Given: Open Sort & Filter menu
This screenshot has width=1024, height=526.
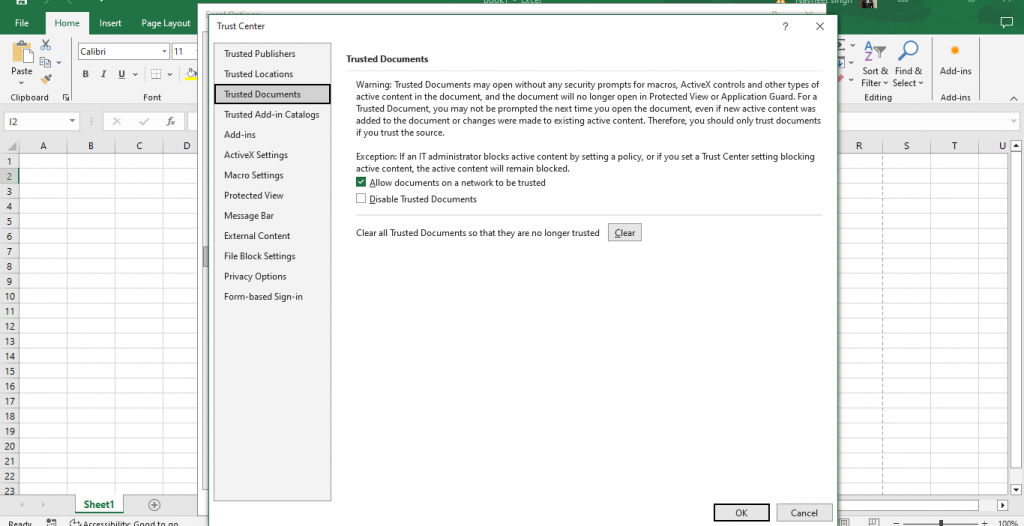Looking at the screenshot, I should pos(875,64).
